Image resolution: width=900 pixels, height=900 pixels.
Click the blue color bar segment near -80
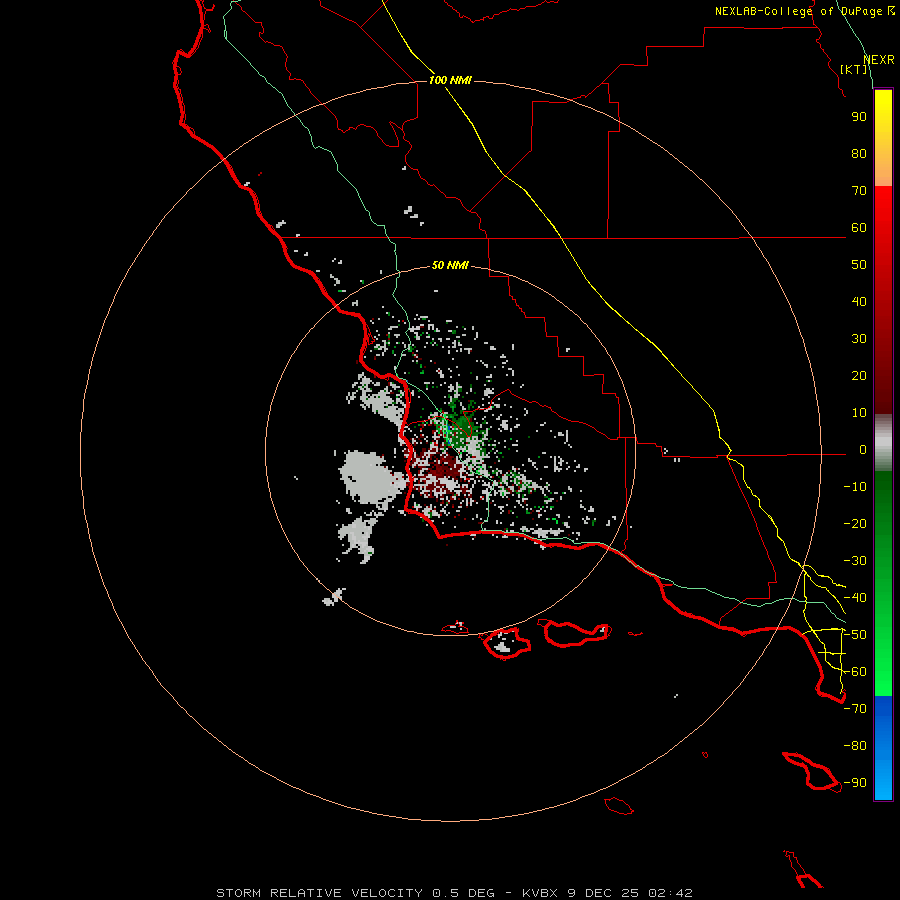point(883,746)
